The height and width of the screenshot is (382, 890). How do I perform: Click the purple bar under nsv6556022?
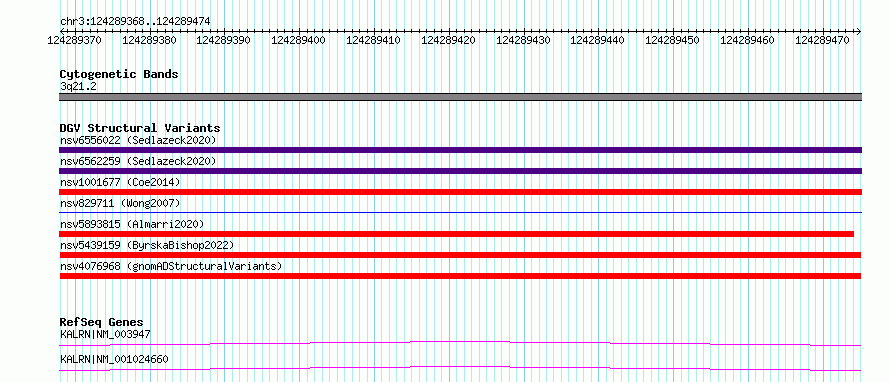(x=460, y=150)
